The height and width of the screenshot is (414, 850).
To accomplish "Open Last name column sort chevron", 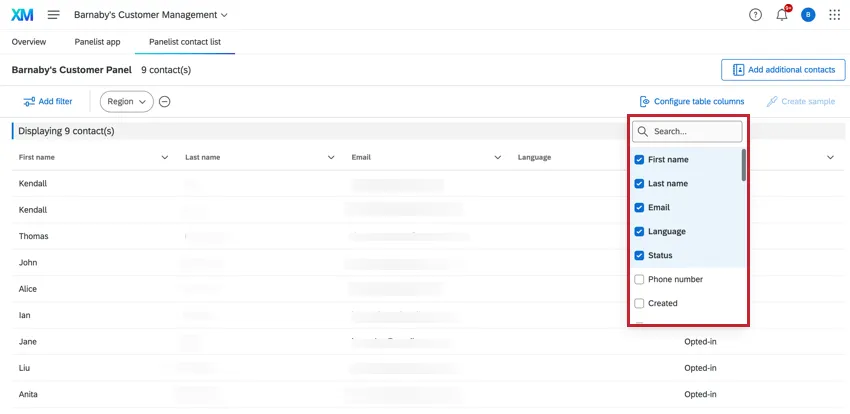I will pyautogui.click(x=331, y=157).
